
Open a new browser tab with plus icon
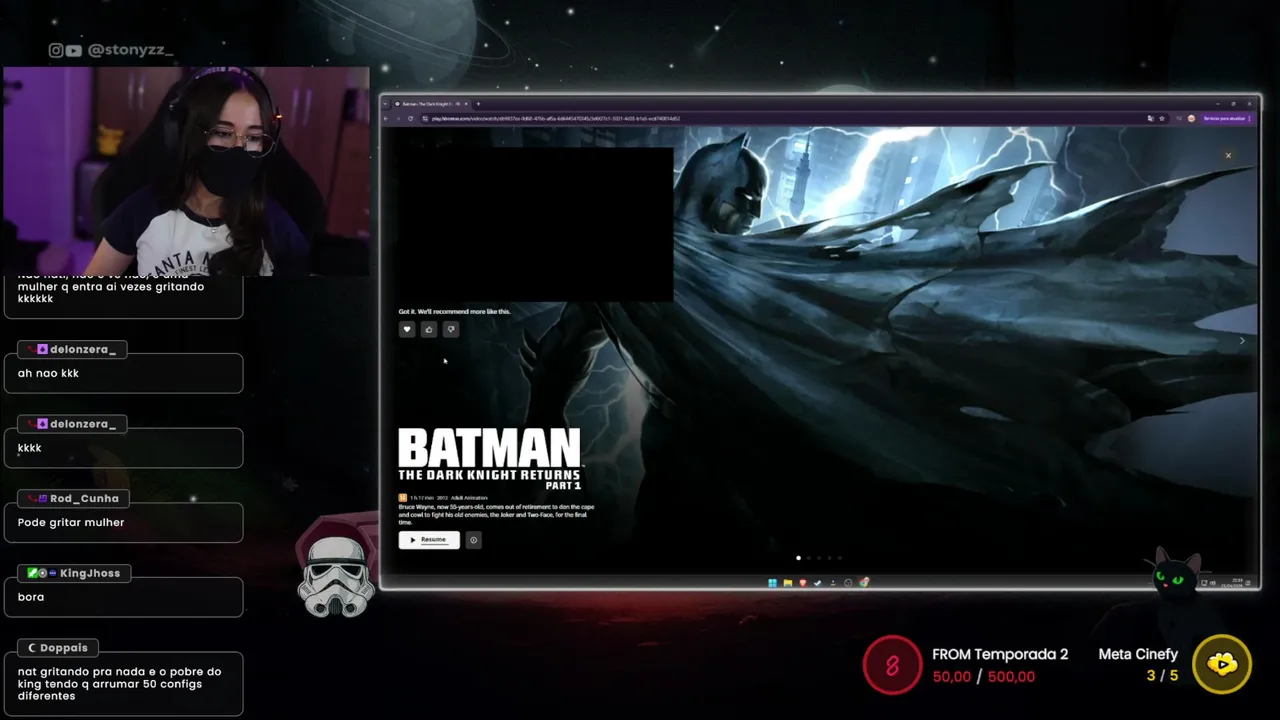click(478, 104)
